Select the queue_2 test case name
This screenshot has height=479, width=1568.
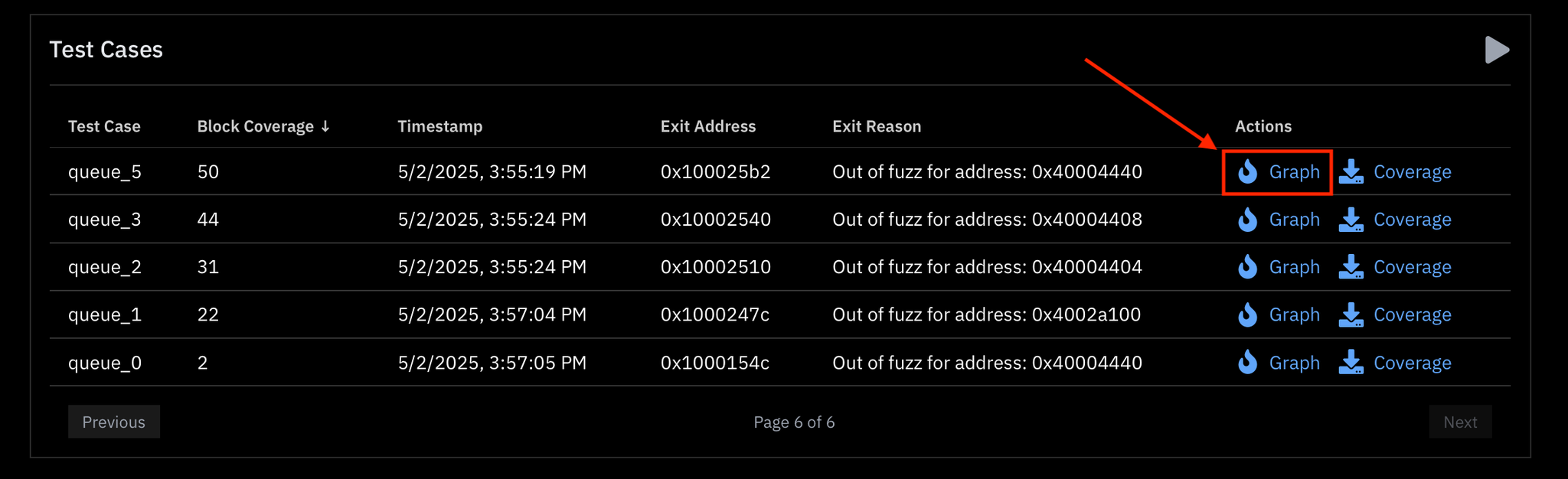(105, 267)
